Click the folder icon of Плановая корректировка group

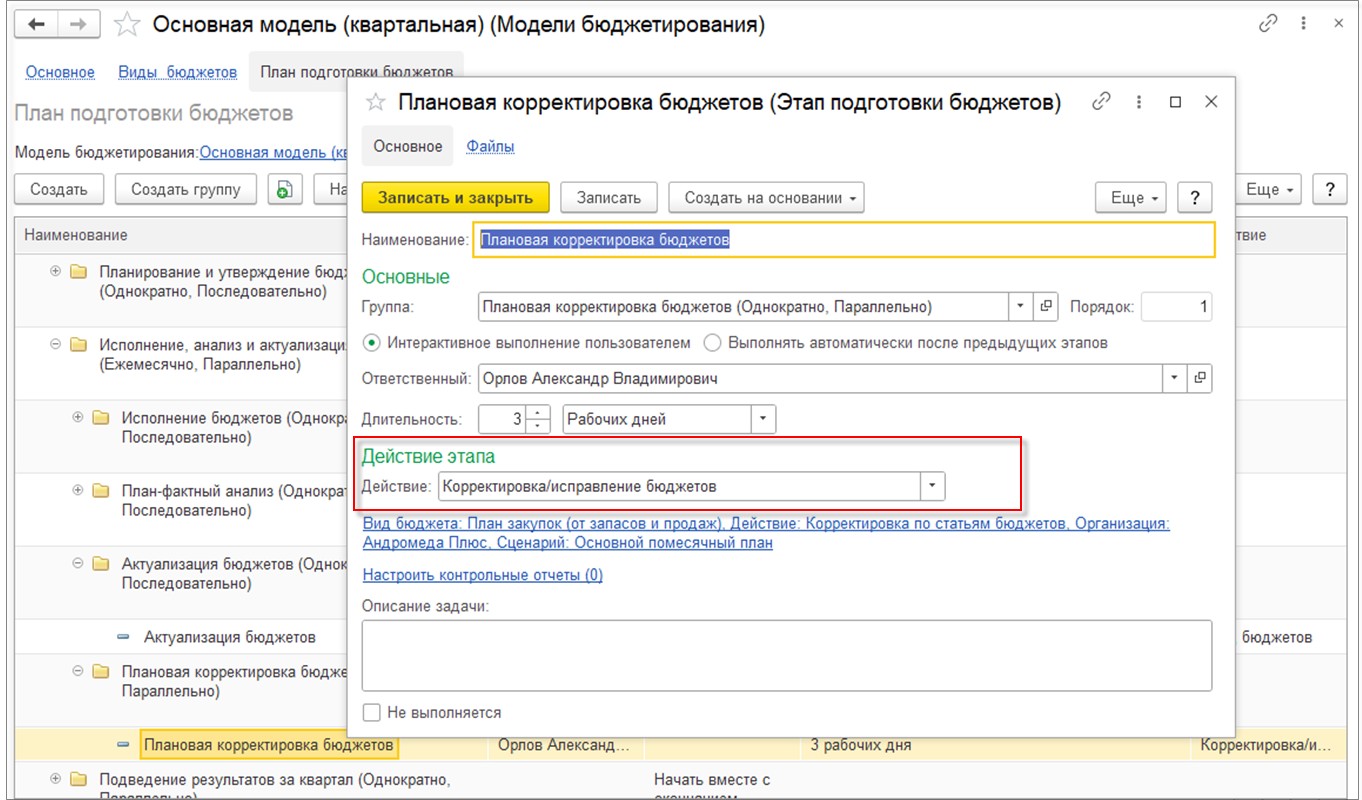point(101,672)
